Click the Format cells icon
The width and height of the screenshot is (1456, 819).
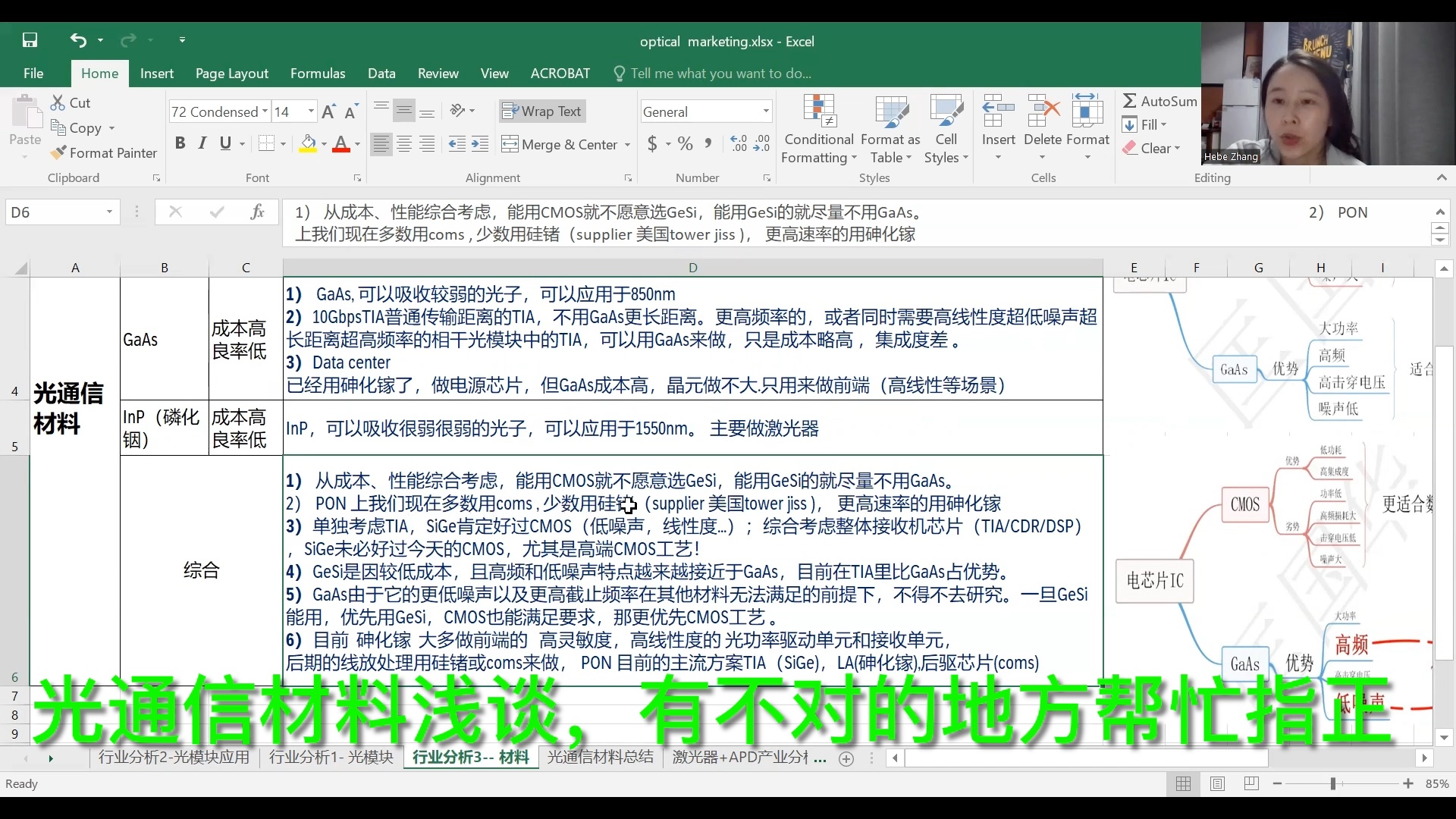coord(1087,111)
